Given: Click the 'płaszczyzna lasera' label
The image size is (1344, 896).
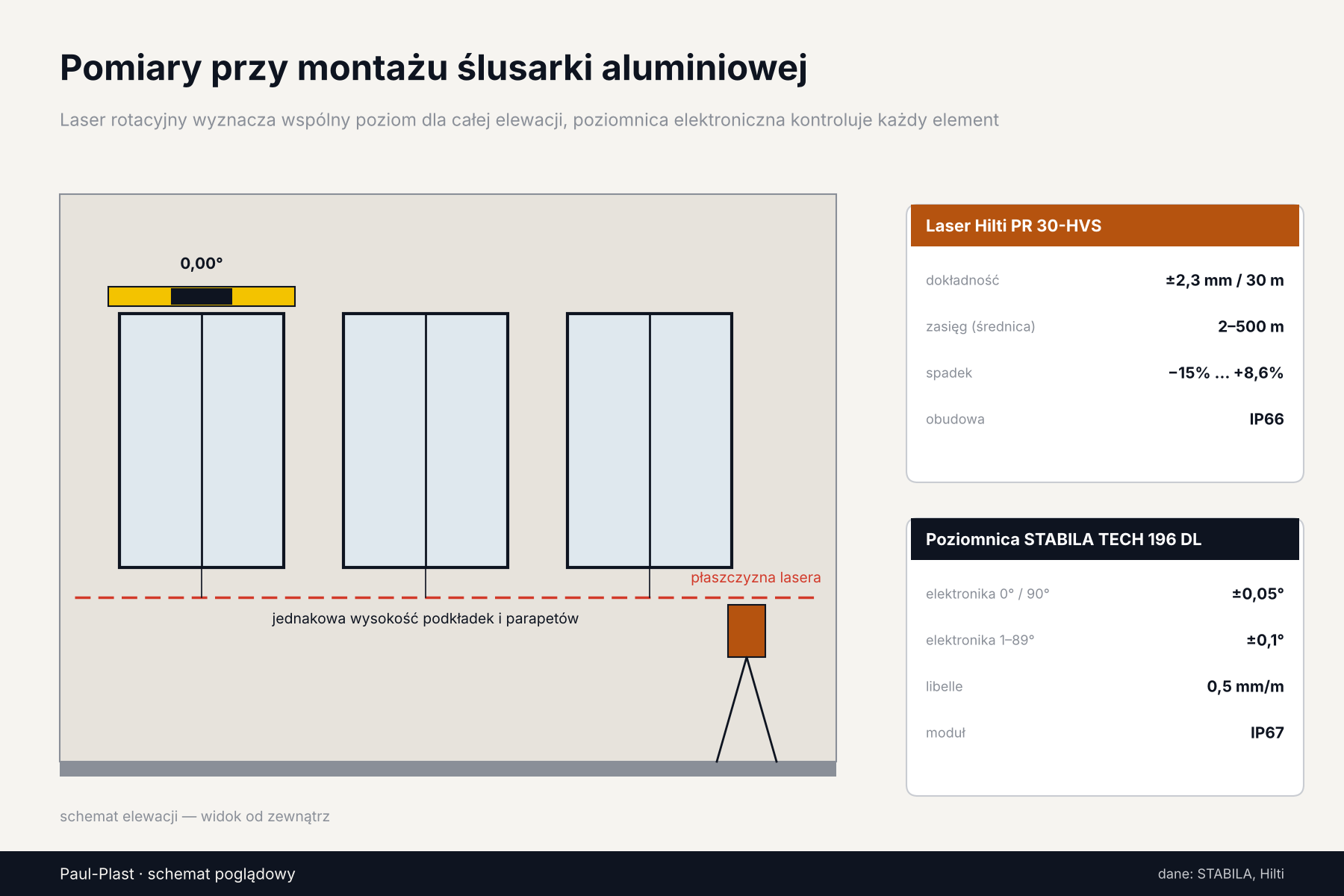Looking at the screenshot, I should 756,577.
